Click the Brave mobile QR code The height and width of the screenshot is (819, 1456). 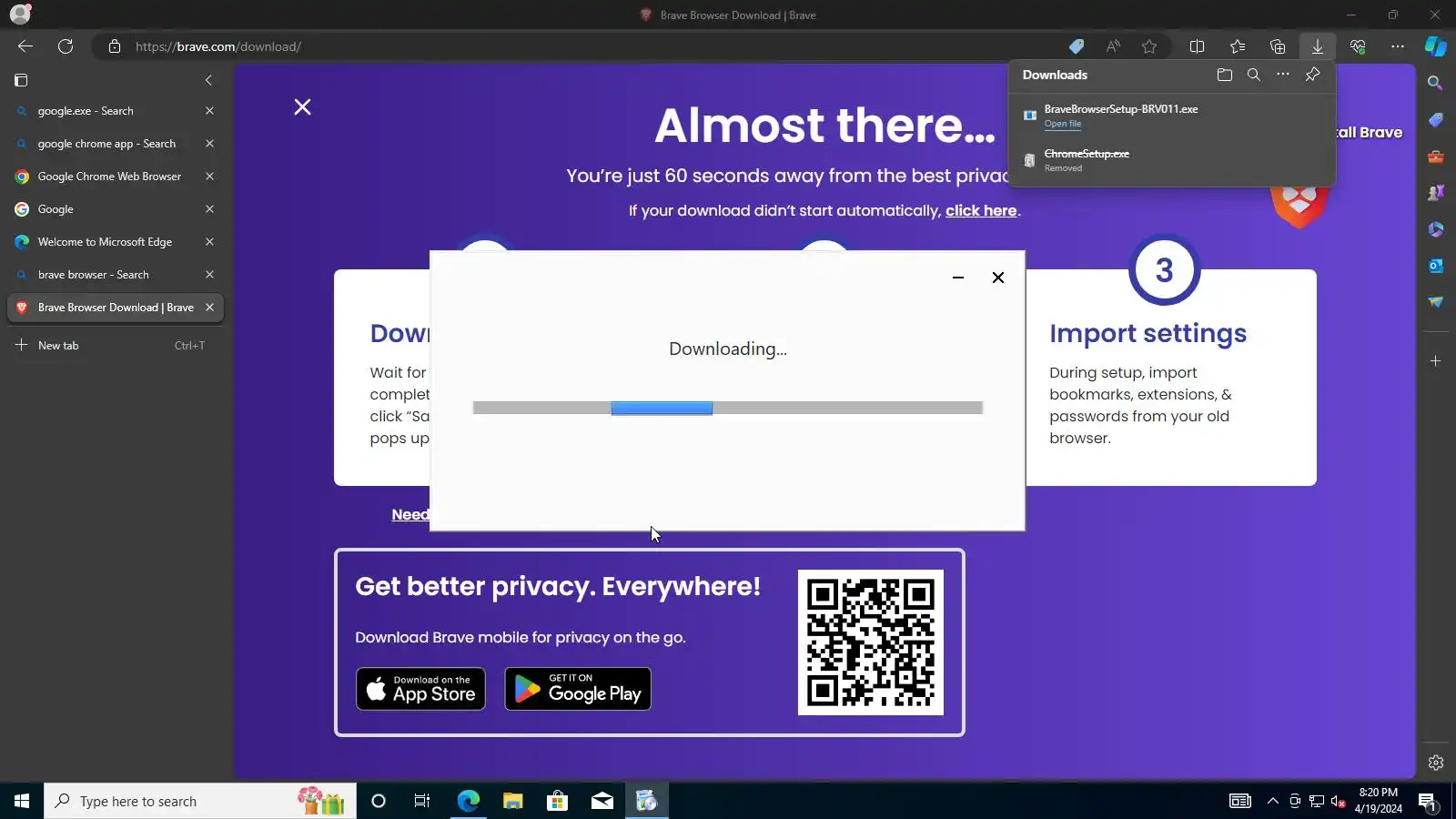click(x=871, y=642)
